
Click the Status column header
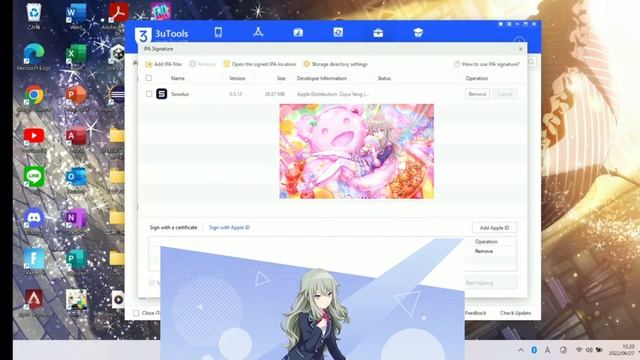[x=384, y=78]
